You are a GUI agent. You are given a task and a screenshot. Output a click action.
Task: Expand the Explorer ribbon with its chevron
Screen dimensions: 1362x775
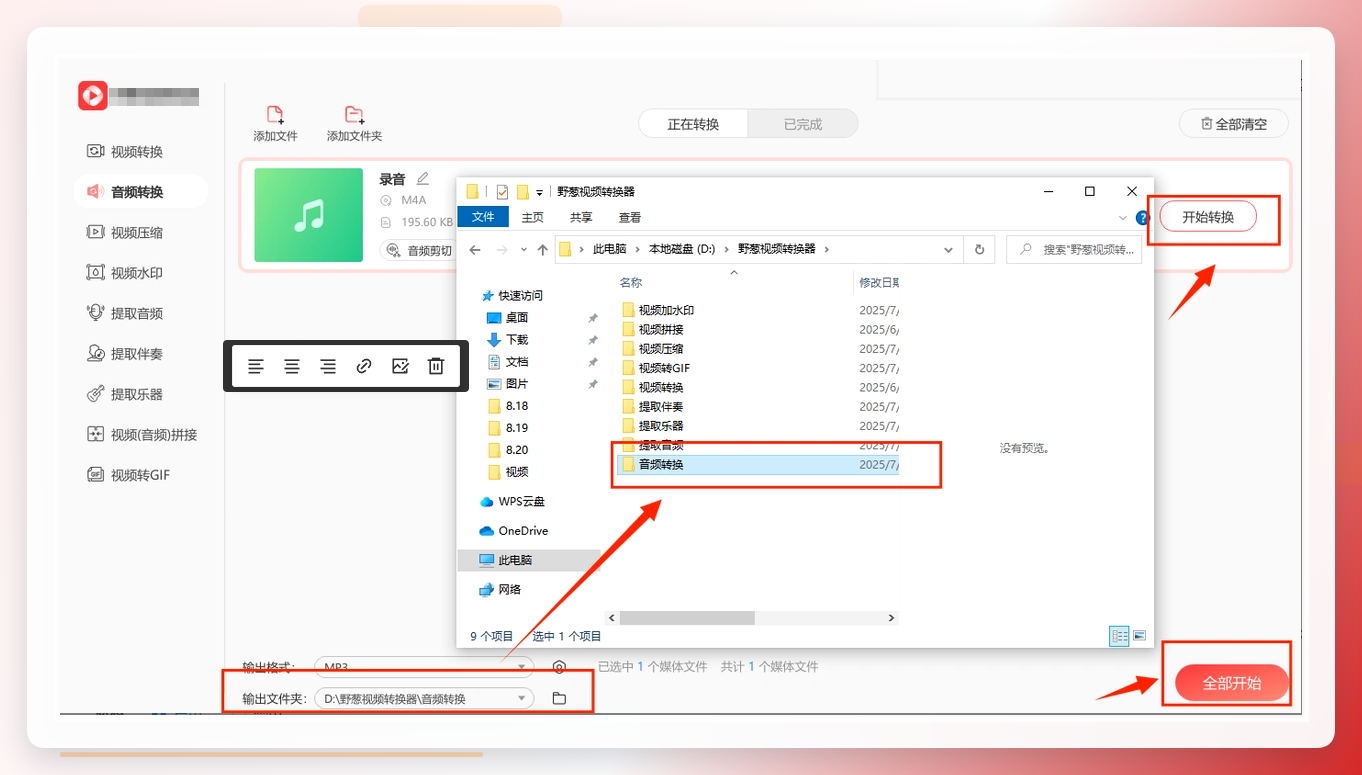coord(1122,217)
